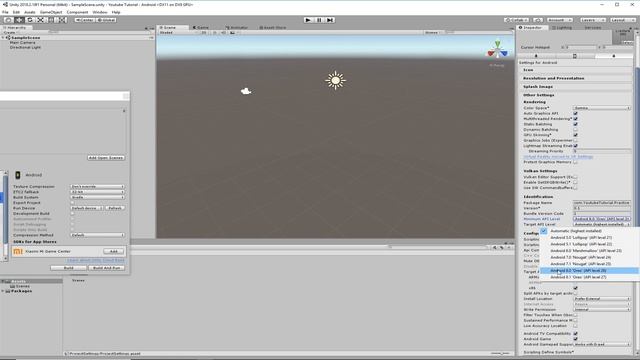This screenshot has height=360, width=640.
Task: Toggle Android Game checkbox
Action: pos(576,339)
